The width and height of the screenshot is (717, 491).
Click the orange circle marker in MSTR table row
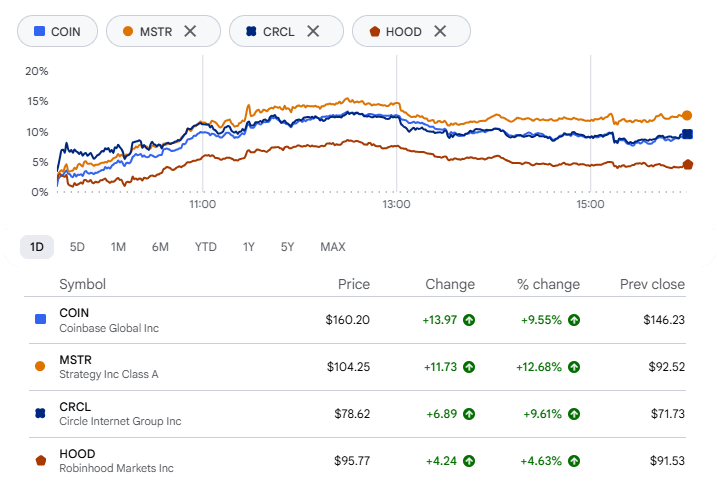click(x=40, y=366)
